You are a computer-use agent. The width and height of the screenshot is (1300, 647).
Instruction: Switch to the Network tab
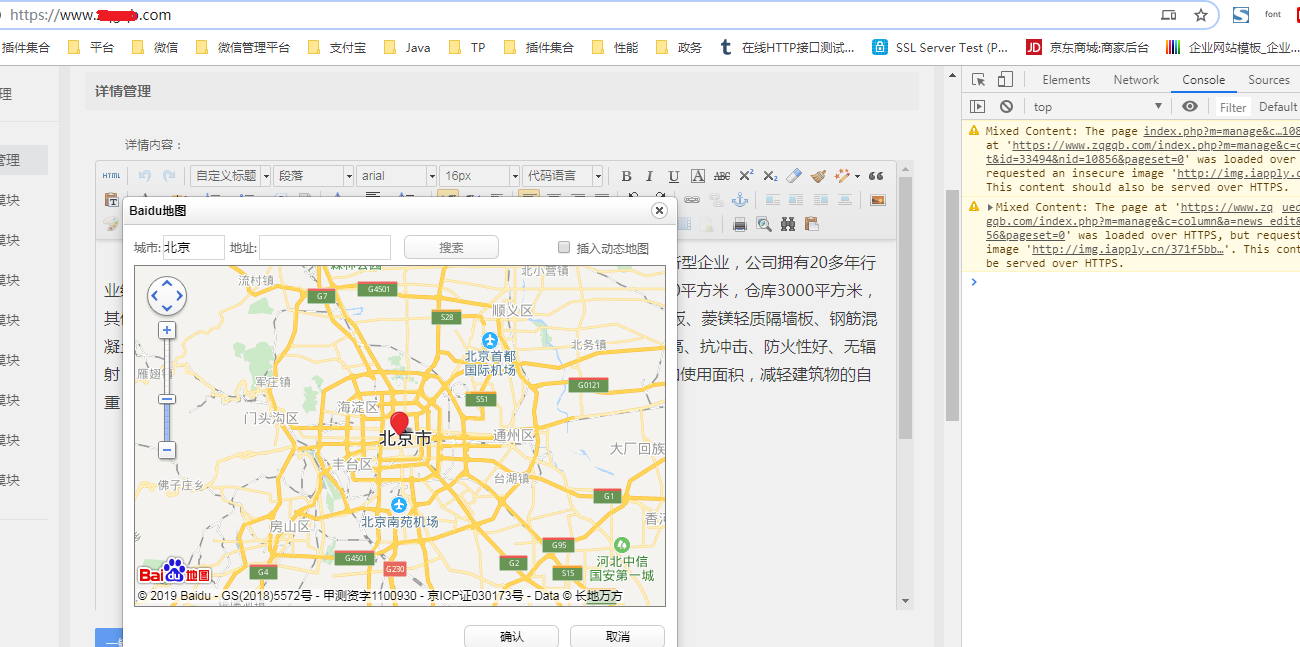tap(1136, 80)
